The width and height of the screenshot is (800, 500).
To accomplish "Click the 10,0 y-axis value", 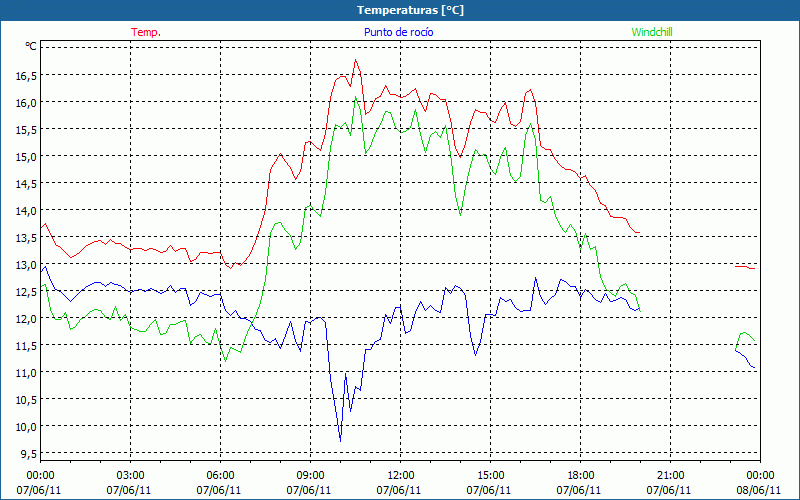I will click(26, 427).
